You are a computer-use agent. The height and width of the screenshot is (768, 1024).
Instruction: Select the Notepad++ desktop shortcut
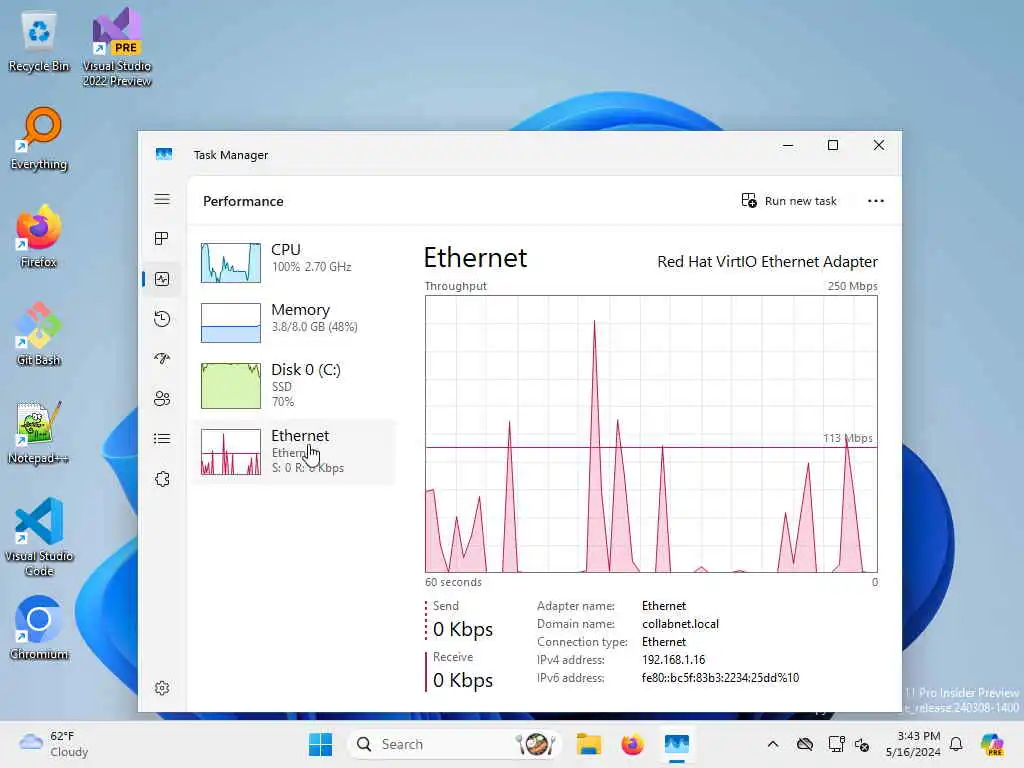click(38, 432)
